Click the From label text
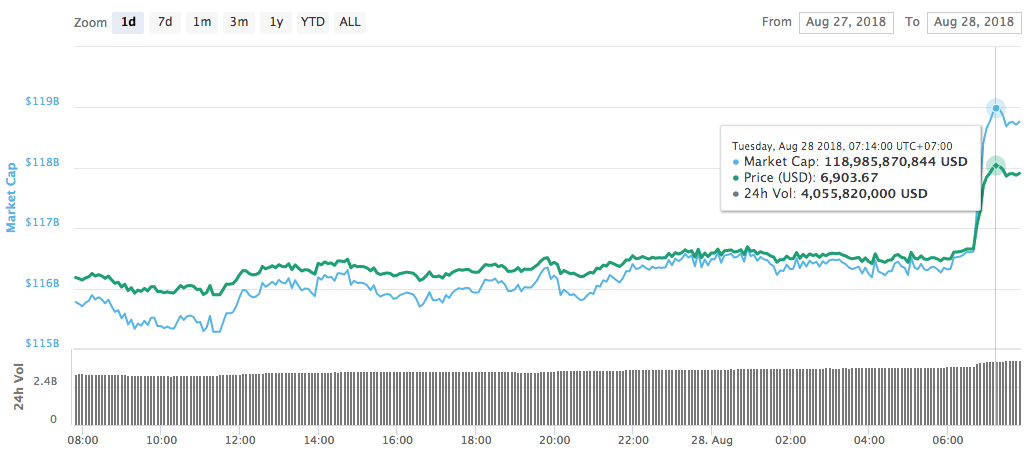Screen dimensions: 1031x452 [777, 22]
